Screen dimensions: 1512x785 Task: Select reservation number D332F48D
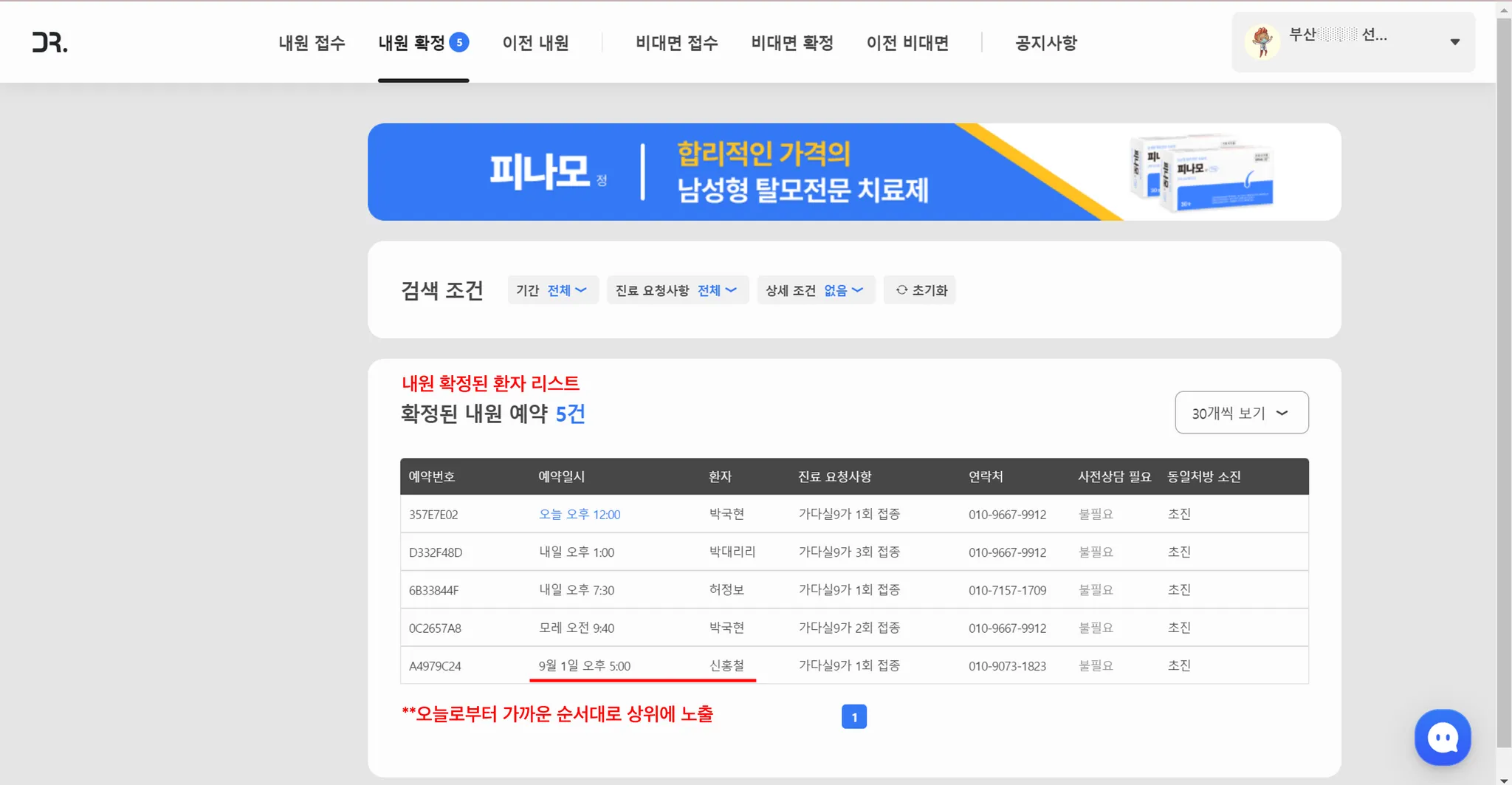[436, 552]
